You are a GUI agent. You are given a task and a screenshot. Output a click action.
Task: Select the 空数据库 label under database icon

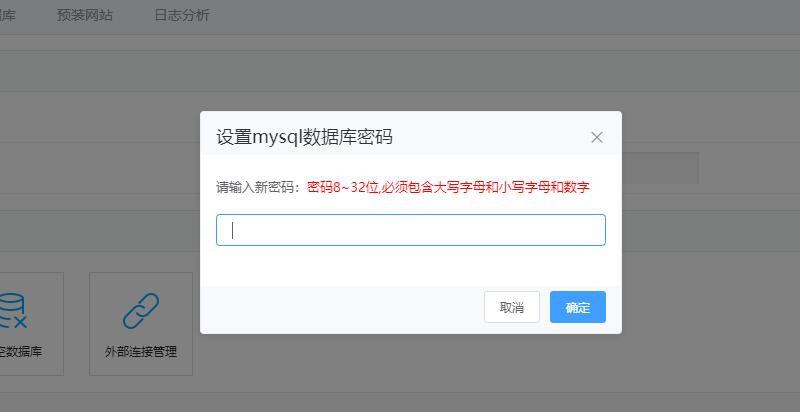(x=20, y=352)
